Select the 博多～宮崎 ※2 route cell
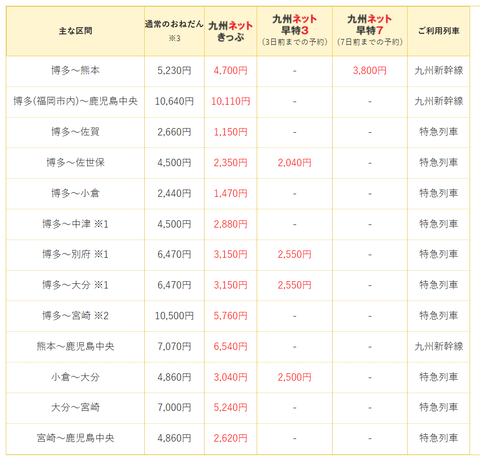The height and width of the screenshot is (465, 480). (x=75, y=316)
